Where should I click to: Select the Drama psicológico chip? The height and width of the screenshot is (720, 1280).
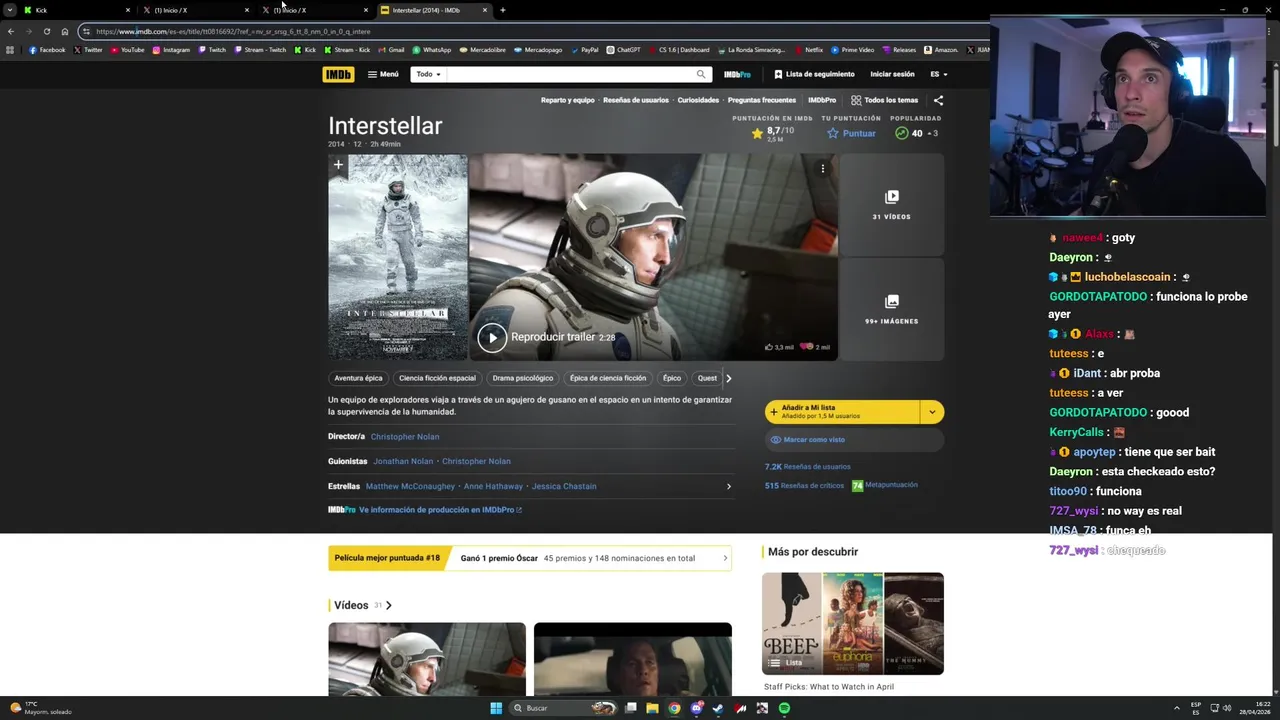[522, 378]
